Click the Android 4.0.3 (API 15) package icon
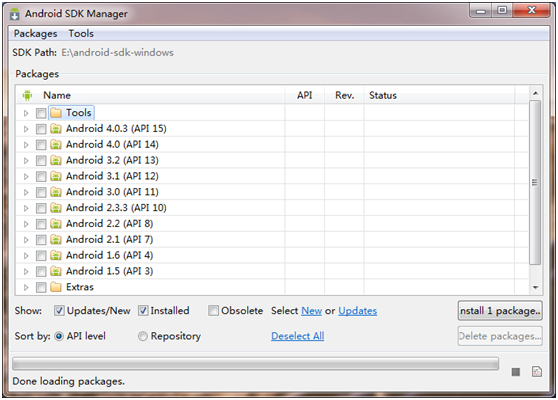 point(56,128)
